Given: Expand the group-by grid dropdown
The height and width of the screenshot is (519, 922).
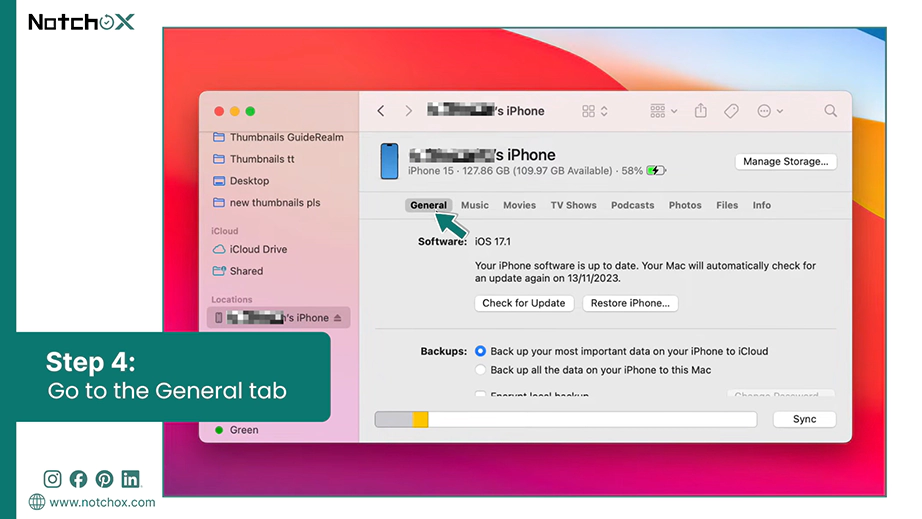Looking at the screenshot, I should click(663, 111).
